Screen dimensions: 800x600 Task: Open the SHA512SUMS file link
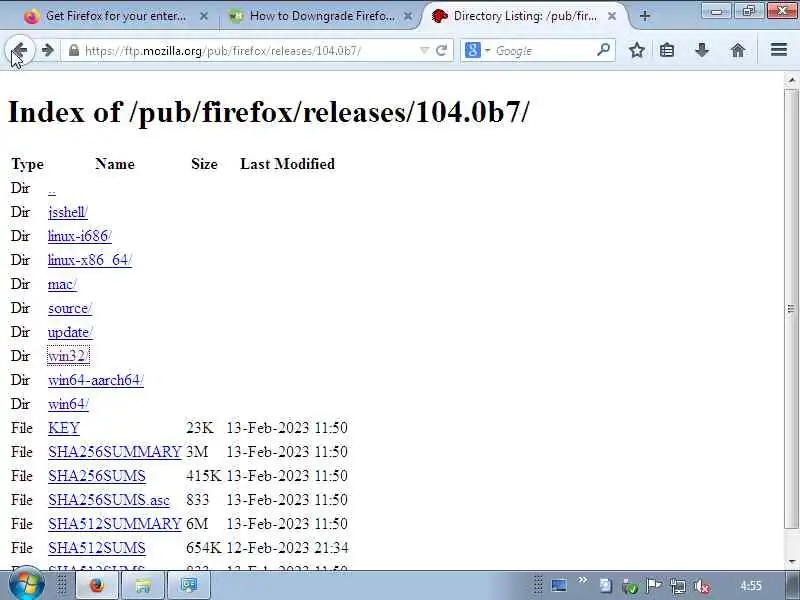pos(97,548)
